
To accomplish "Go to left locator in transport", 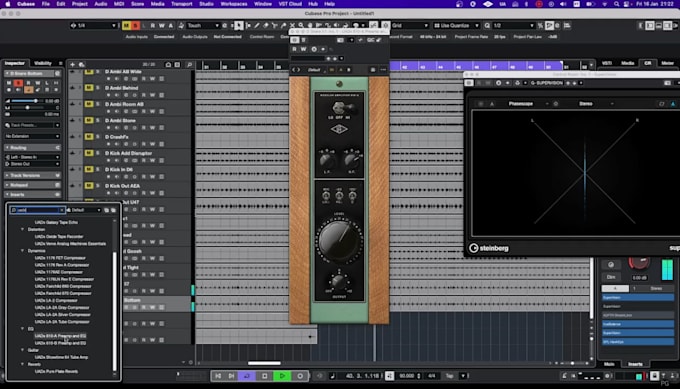I will click(218, 376).
